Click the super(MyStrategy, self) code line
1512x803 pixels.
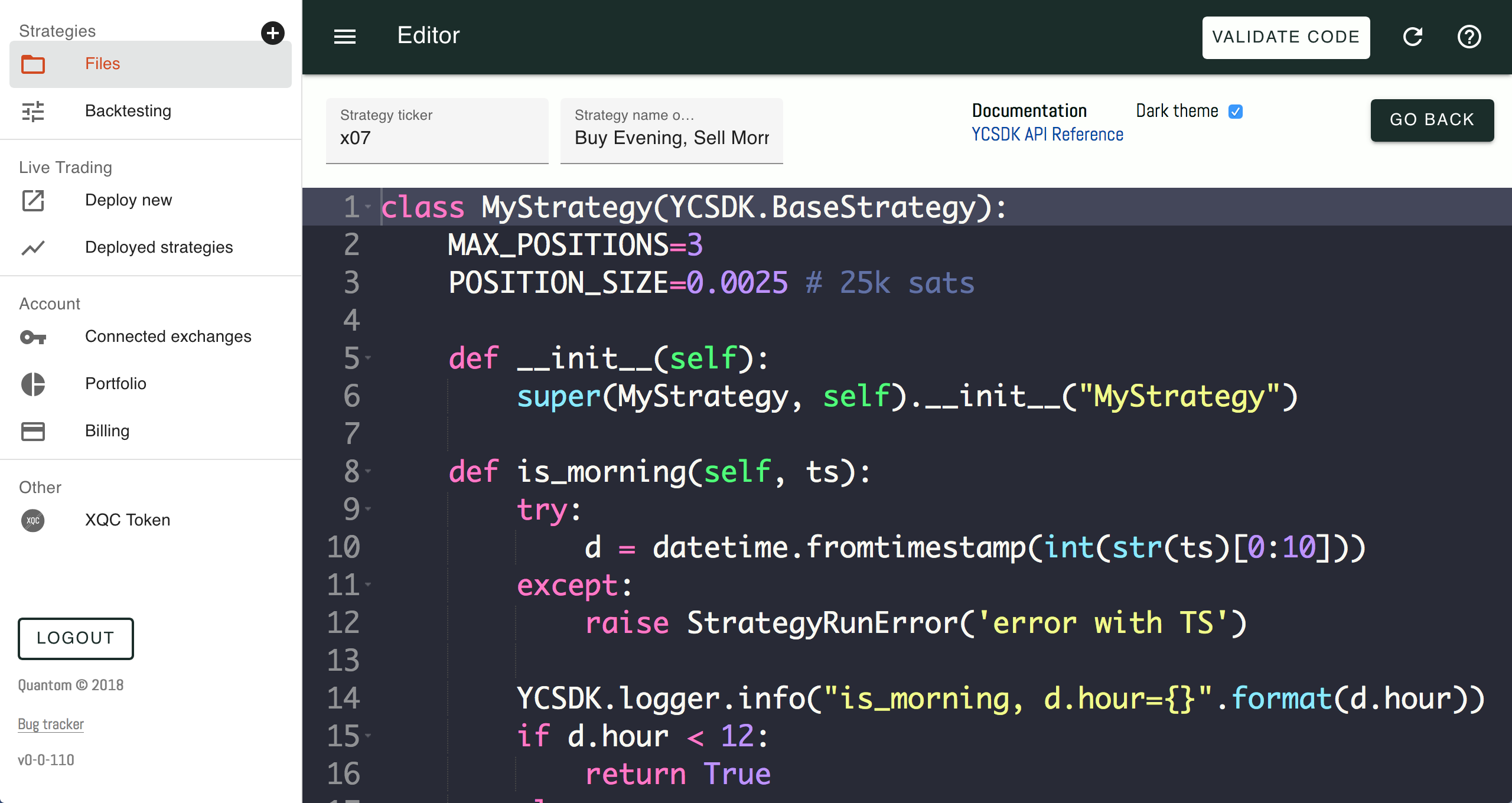coord(907,396)
